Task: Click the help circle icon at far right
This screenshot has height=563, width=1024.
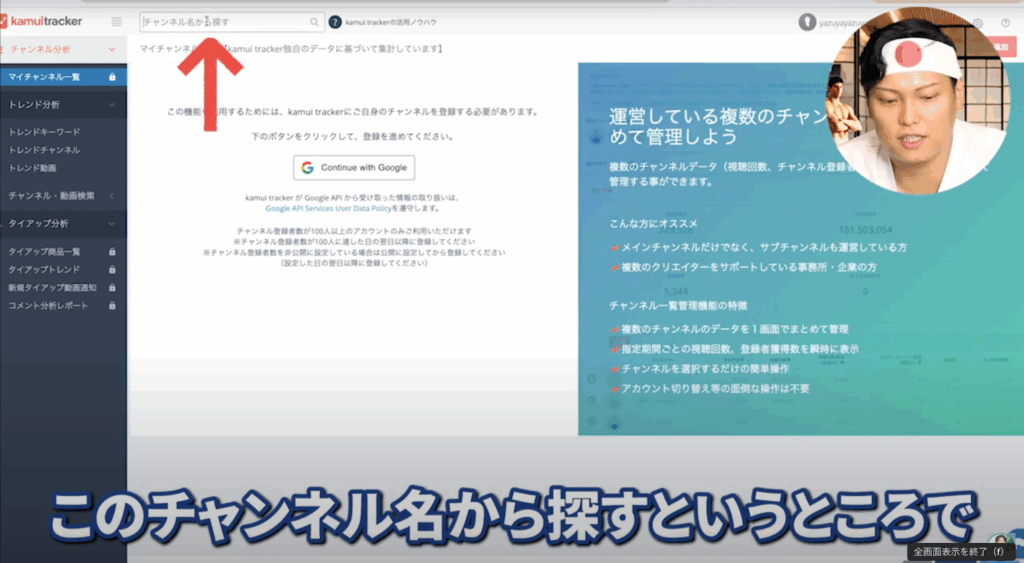Action: 1005,22
